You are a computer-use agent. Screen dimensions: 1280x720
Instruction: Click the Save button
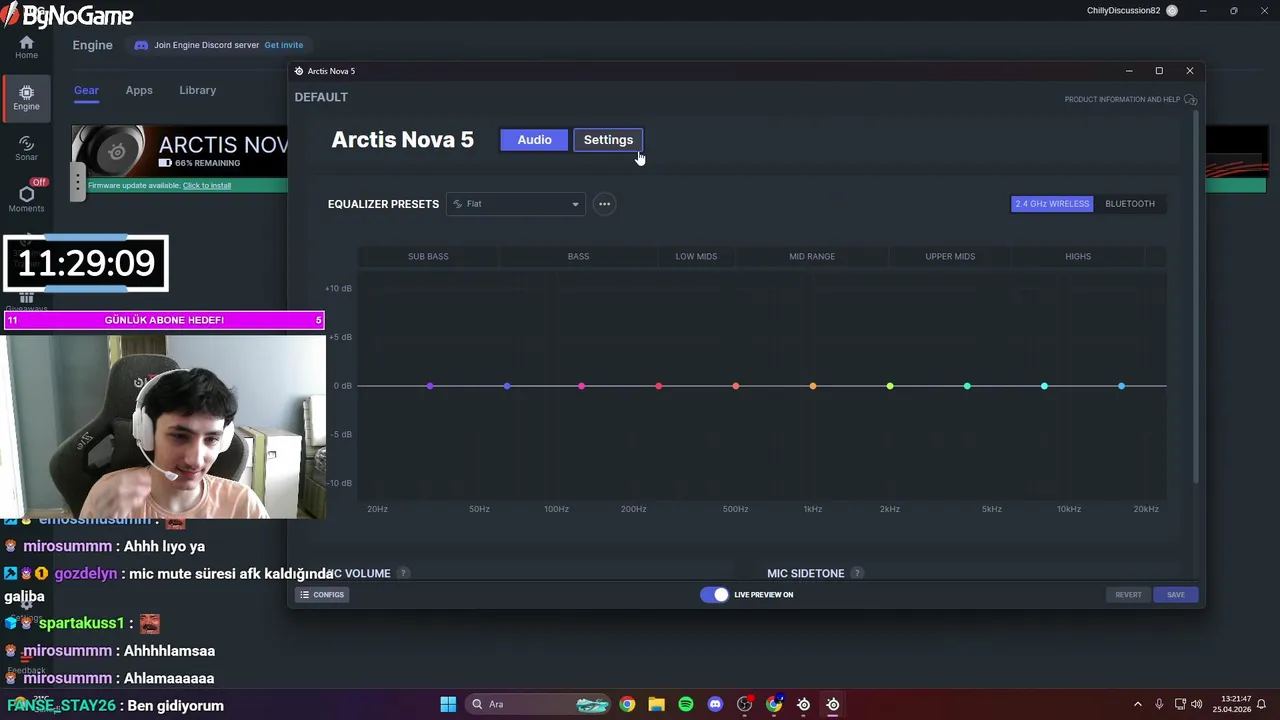(x=1176, y=595)
